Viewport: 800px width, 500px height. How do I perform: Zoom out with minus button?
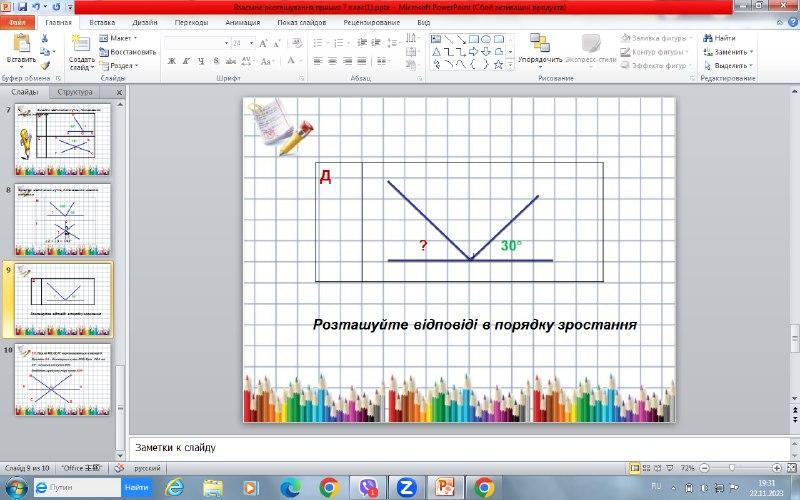click(x=705, y=468)
